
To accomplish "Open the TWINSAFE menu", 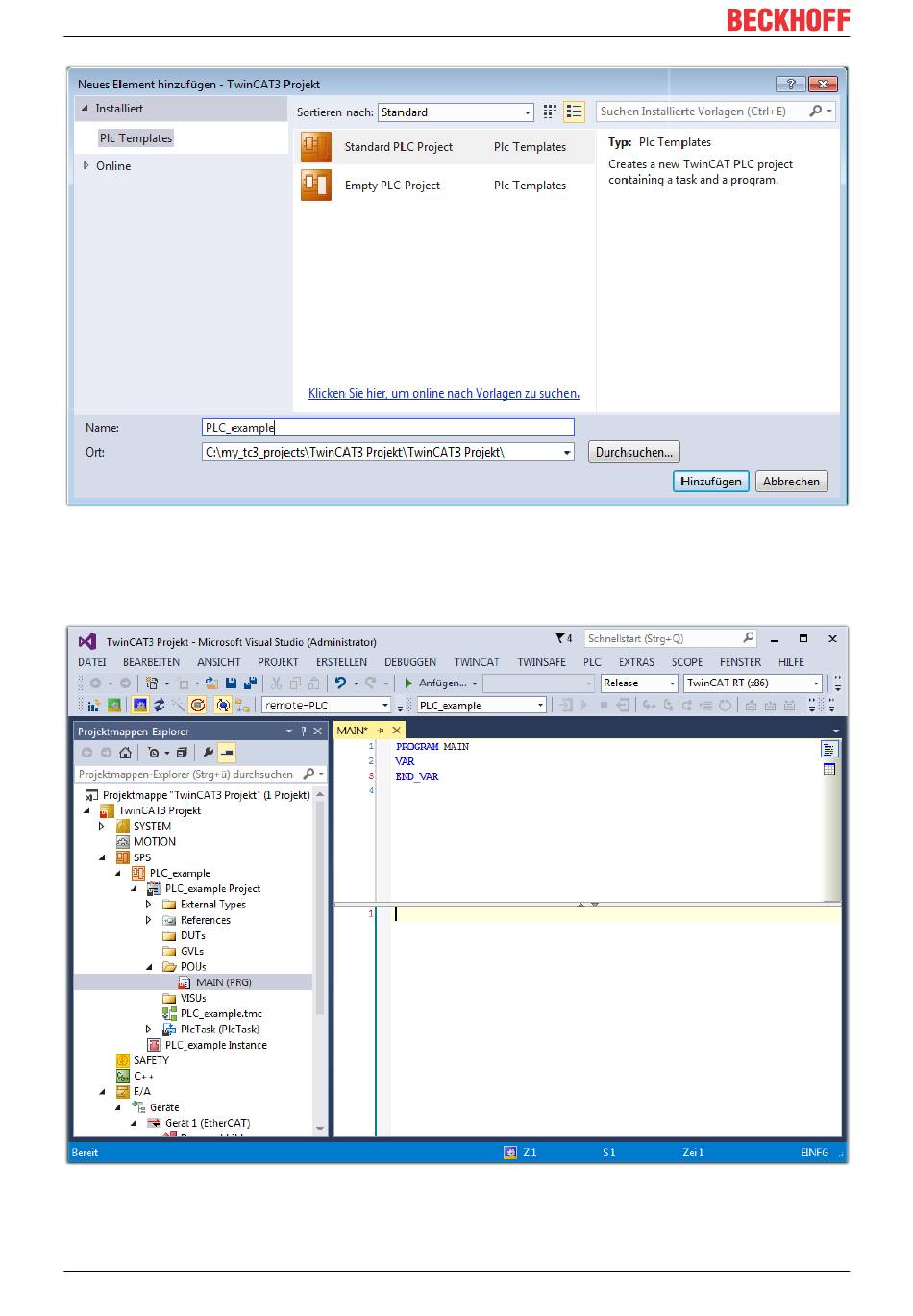I will tap(542, 662).
